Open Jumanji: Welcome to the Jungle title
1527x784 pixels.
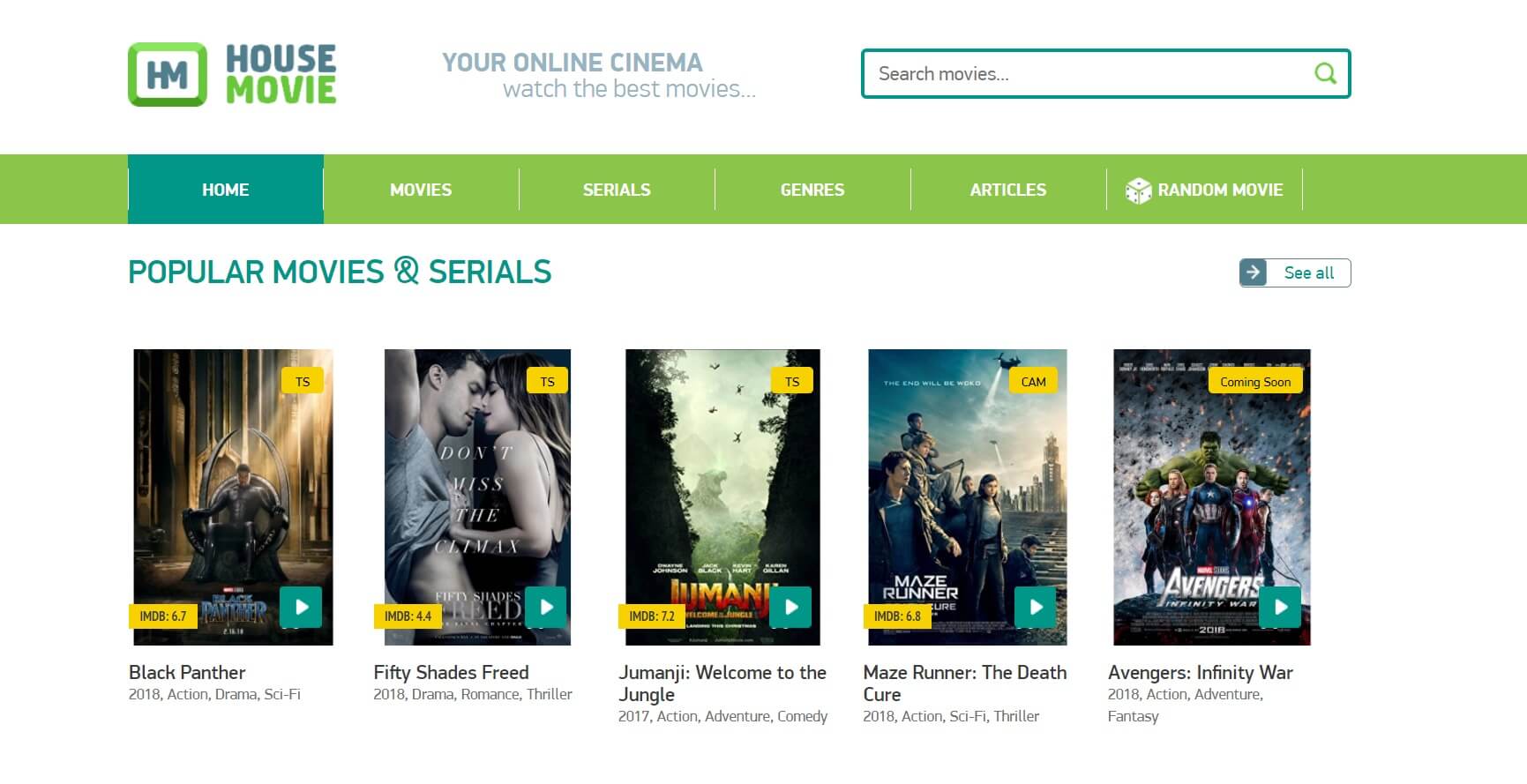click(x=722, y=683)
